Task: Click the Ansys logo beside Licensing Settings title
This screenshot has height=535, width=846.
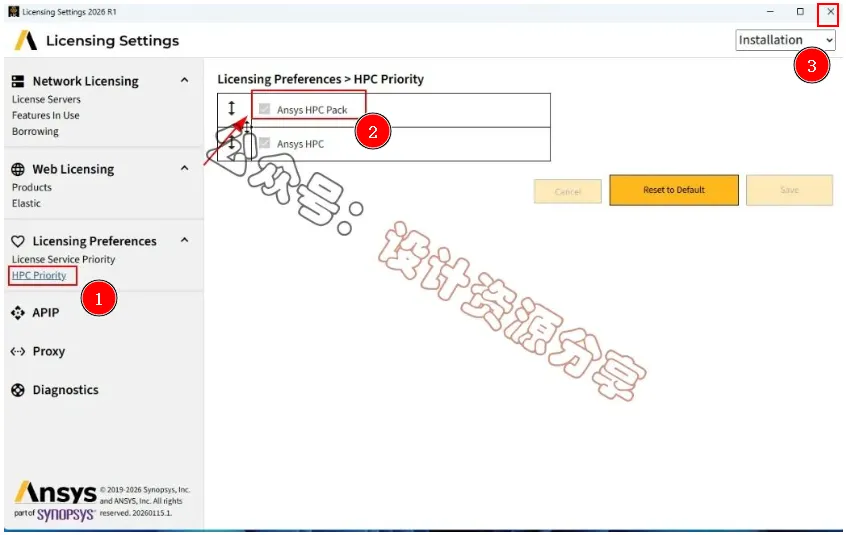Action: point(25,40)
